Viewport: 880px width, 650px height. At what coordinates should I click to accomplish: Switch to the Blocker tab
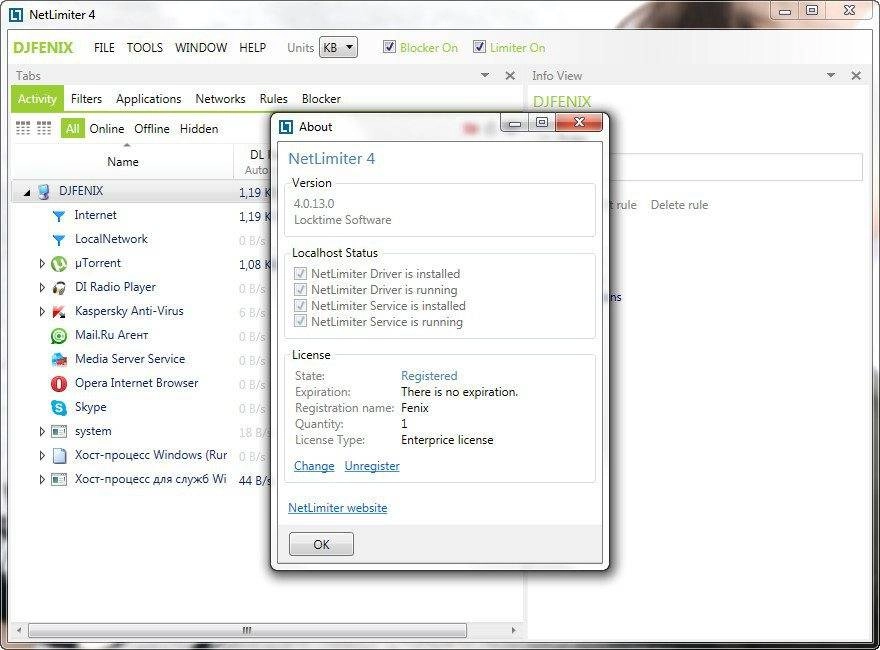click(x=321, y=99)
